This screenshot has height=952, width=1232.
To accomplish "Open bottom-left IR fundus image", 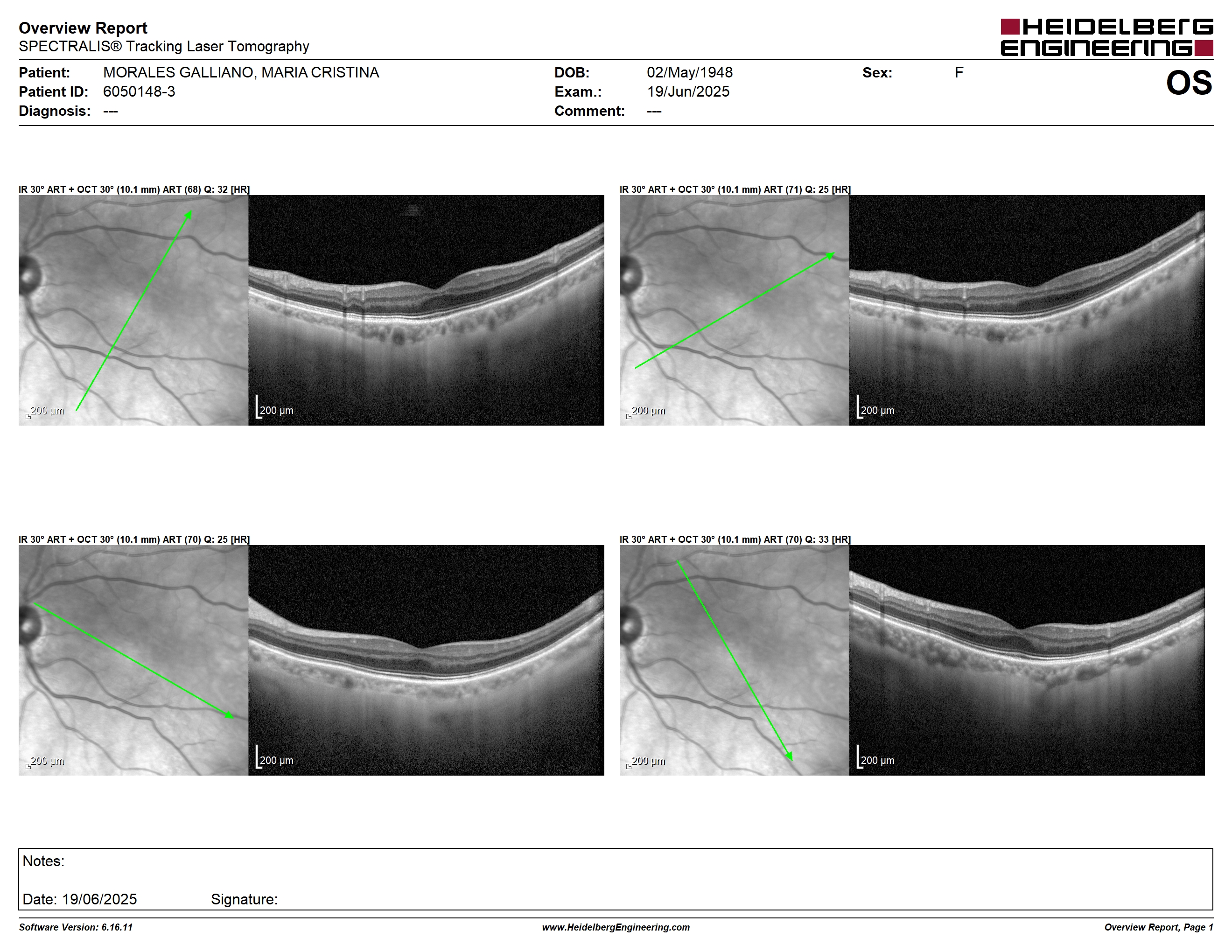I will coord(133,660).
